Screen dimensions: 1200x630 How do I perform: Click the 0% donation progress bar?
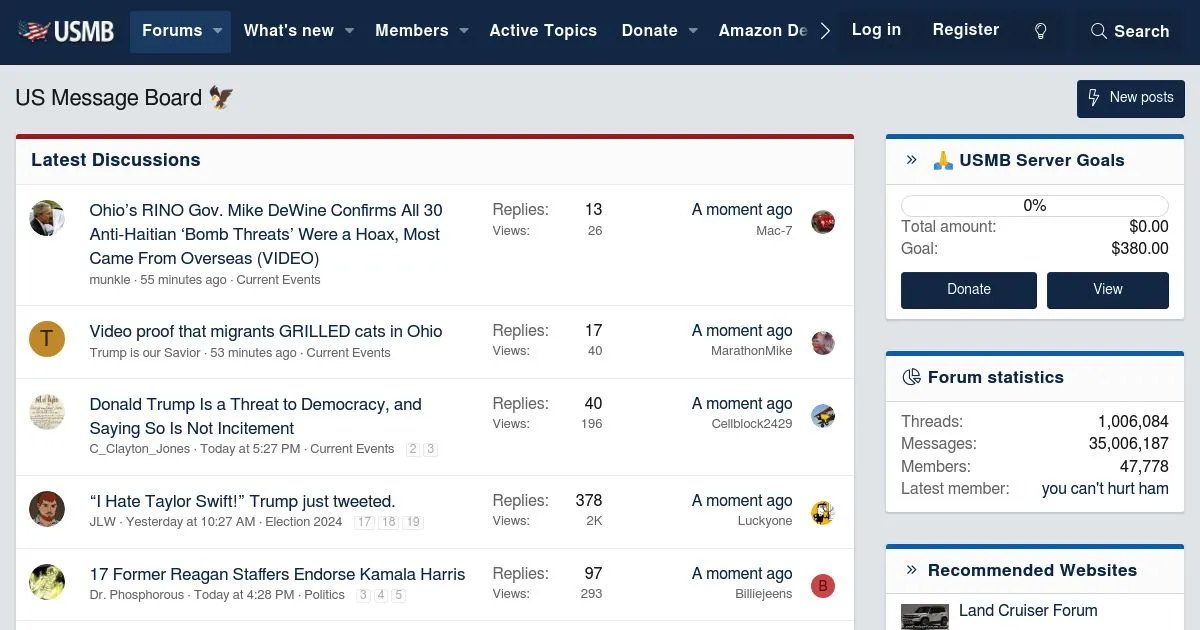click(x=1034, y=205)
